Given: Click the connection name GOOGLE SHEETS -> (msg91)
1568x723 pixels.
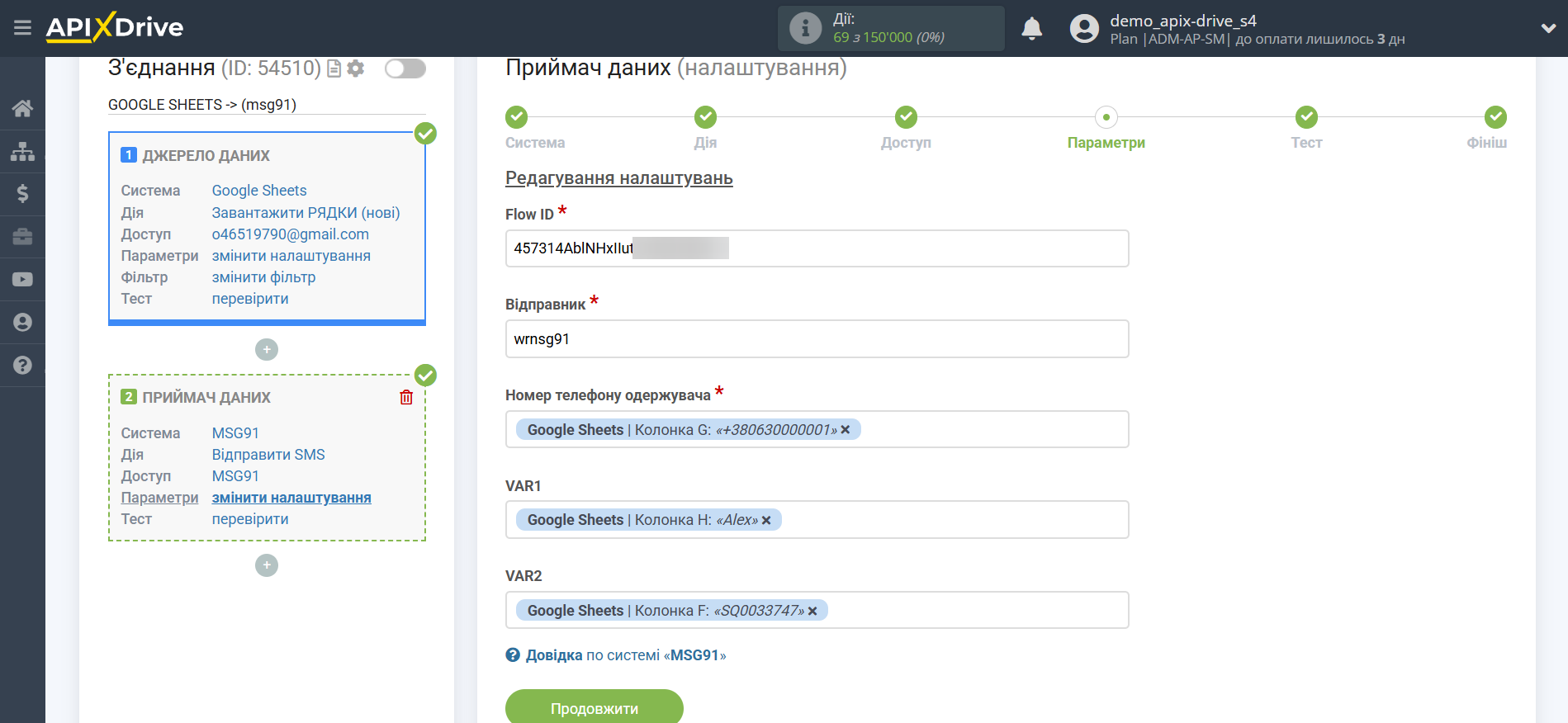Looking at the screenshot, I should point(202,105).
